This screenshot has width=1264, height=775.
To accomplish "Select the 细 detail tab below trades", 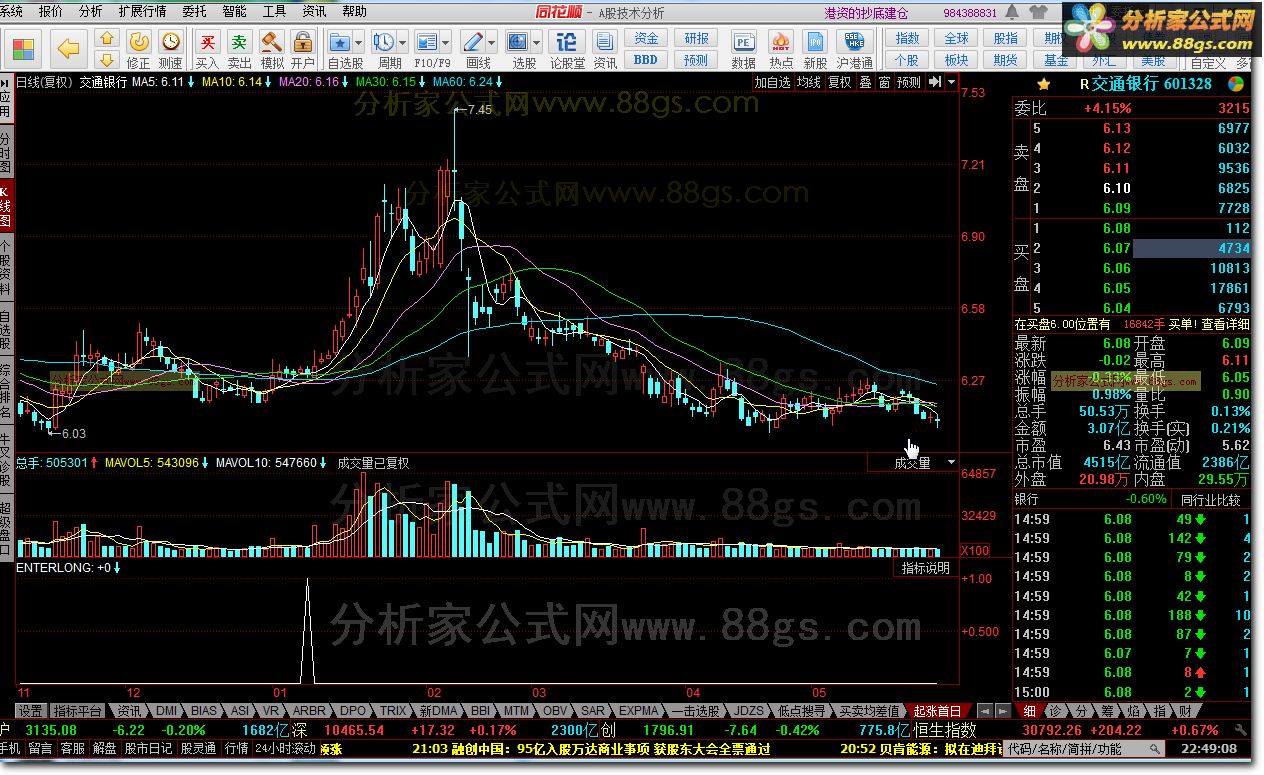I will 1029,711.
